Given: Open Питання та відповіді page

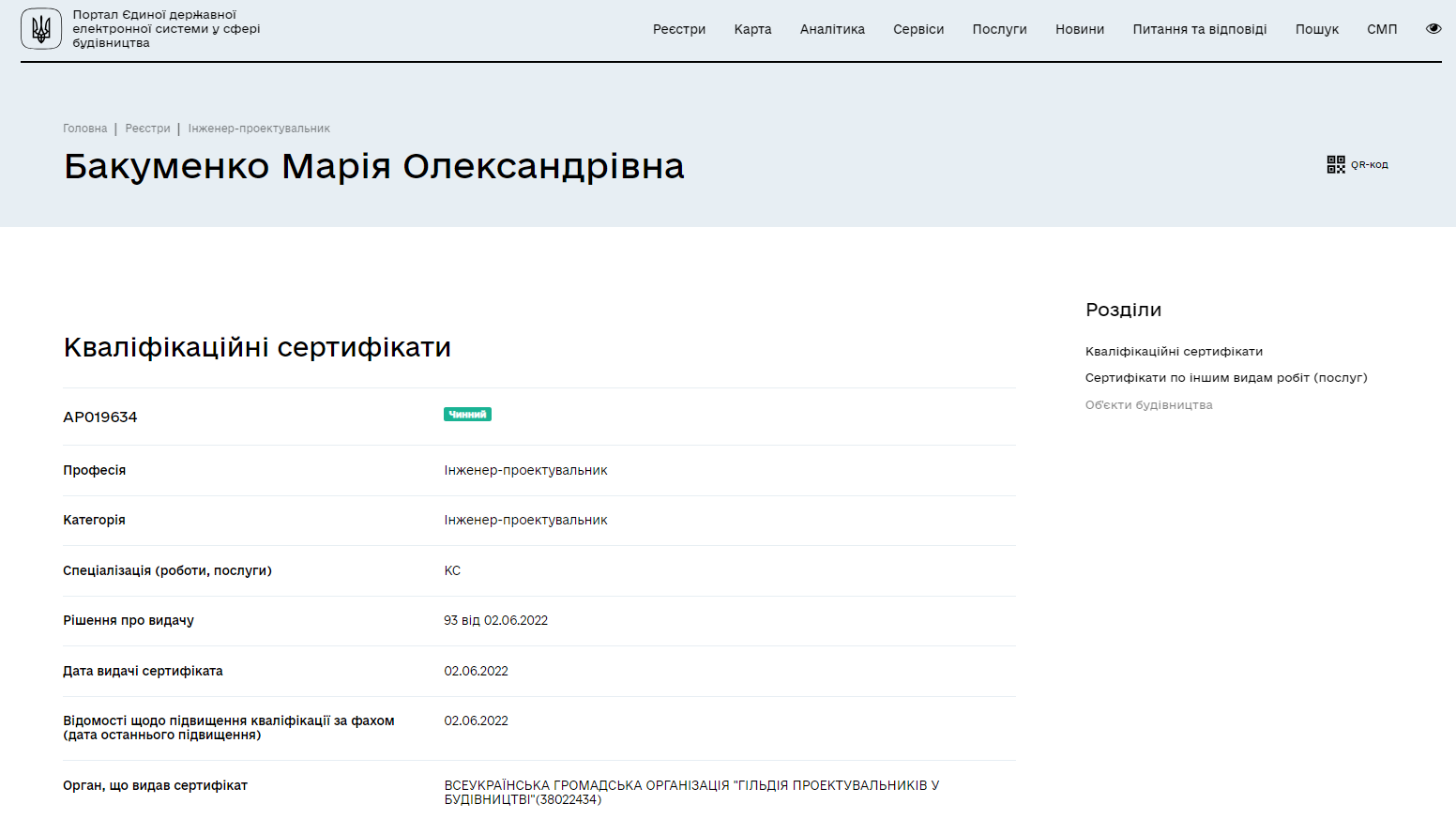Looking at the screenshot, I should (x=1200, y=29).
